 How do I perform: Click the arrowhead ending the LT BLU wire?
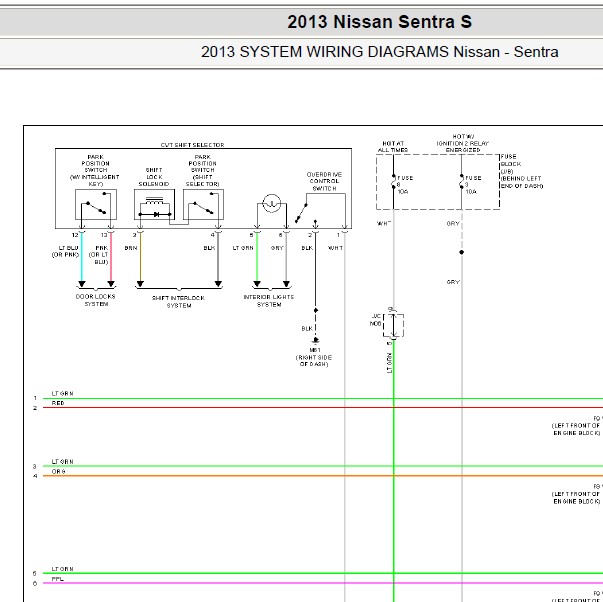pyautogui.click(x=82, y=284)
